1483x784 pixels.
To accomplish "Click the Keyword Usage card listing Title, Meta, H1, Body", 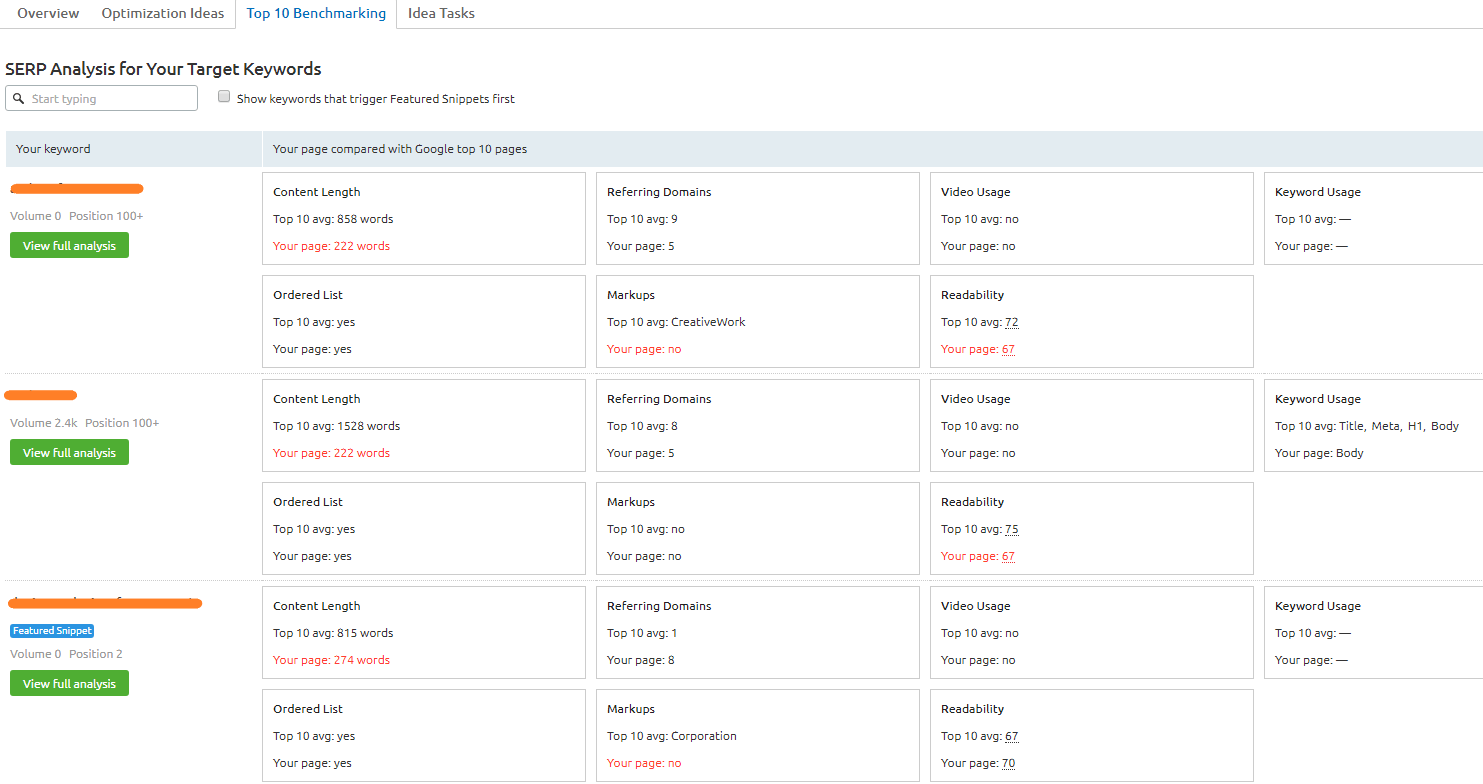I will (1372, 426).
